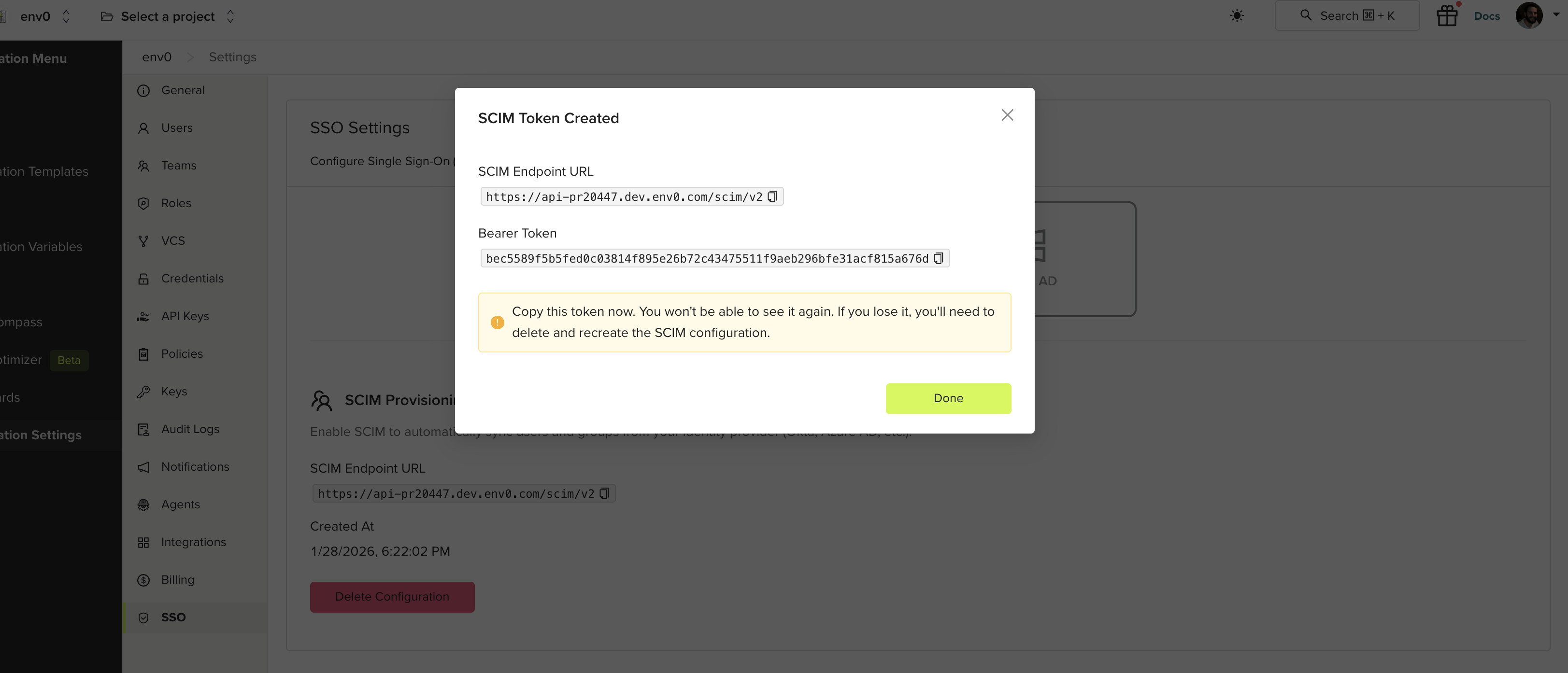Click the Billing dollar icon
This screenshot has width=1568, height=673.
pos(143,579)
